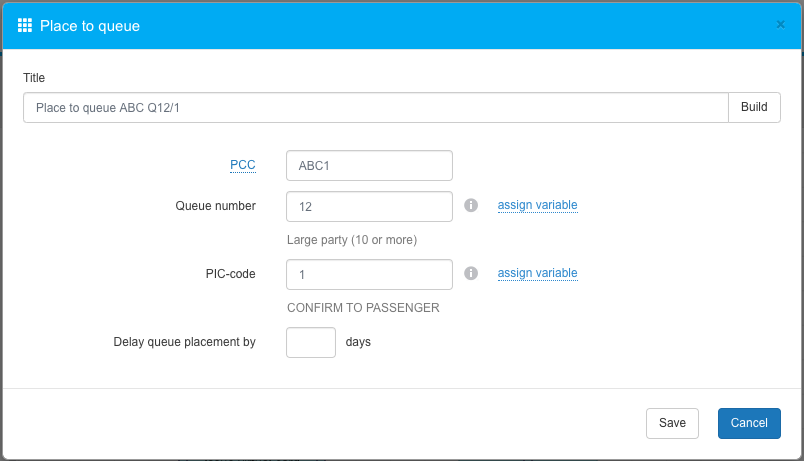Click the info icon beside PIC-code

(x=472, y=273)
